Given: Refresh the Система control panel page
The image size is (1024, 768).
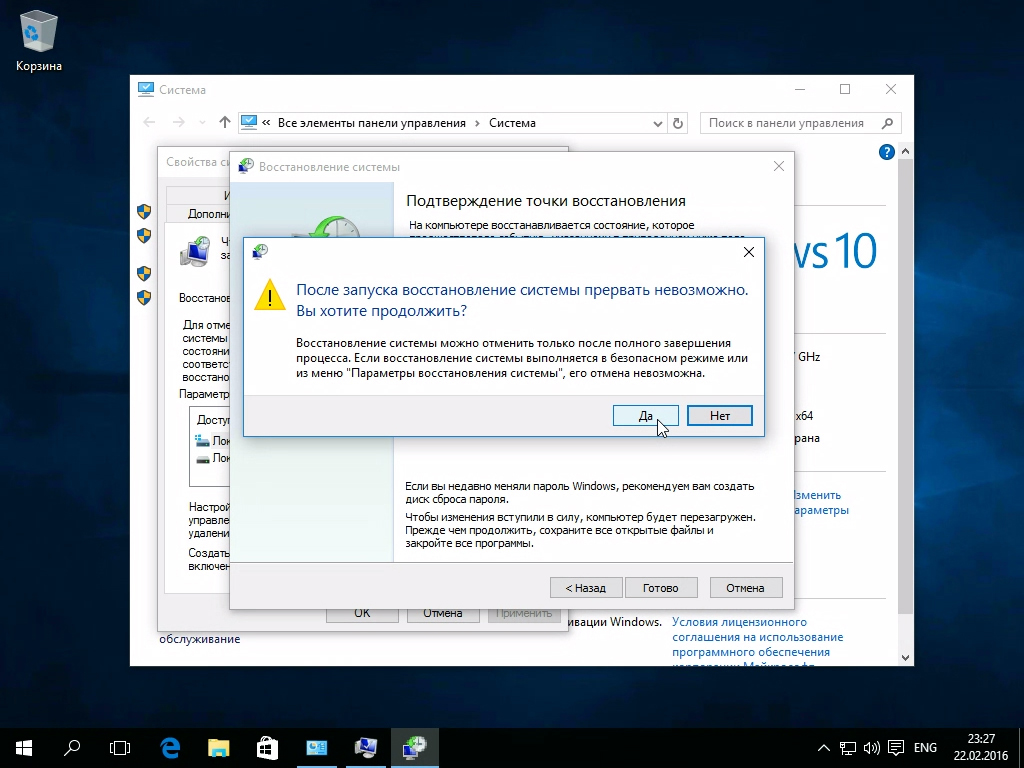Looking at the screenshot, I should 678,123.
